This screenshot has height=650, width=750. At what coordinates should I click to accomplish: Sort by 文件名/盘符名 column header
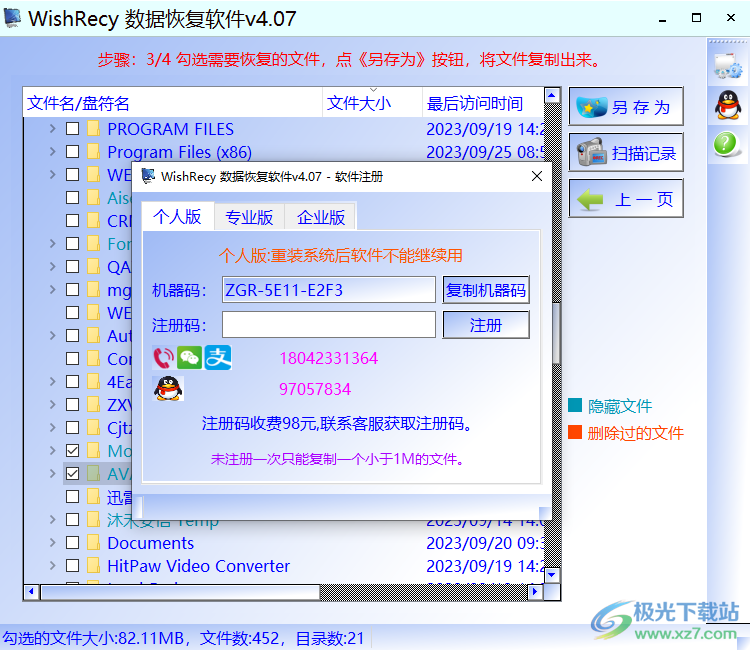tap(173, 103)
